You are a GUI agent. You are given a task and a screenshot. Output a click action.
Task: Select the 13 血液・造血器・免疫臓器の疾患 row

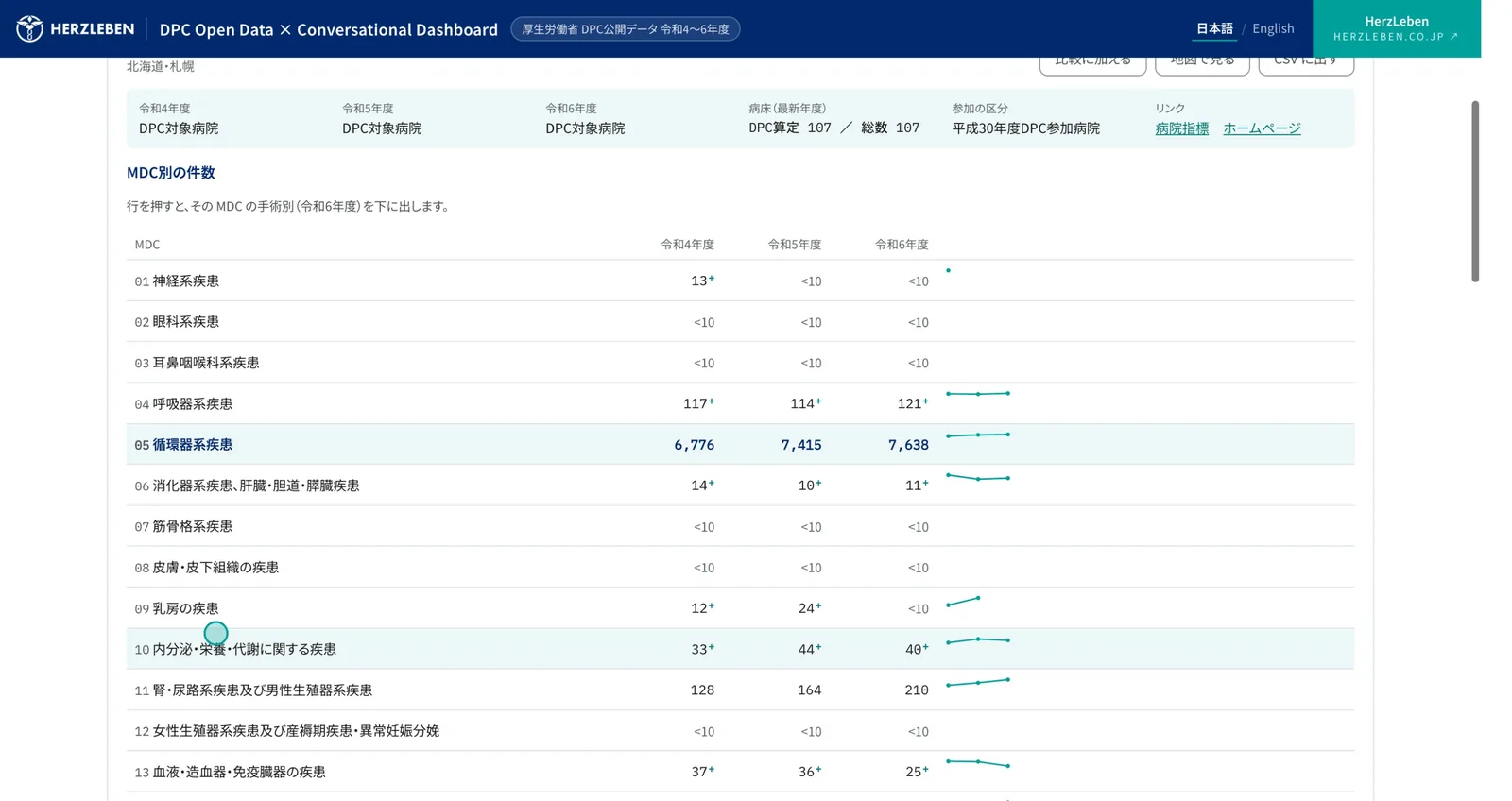(x=740, y=772)
